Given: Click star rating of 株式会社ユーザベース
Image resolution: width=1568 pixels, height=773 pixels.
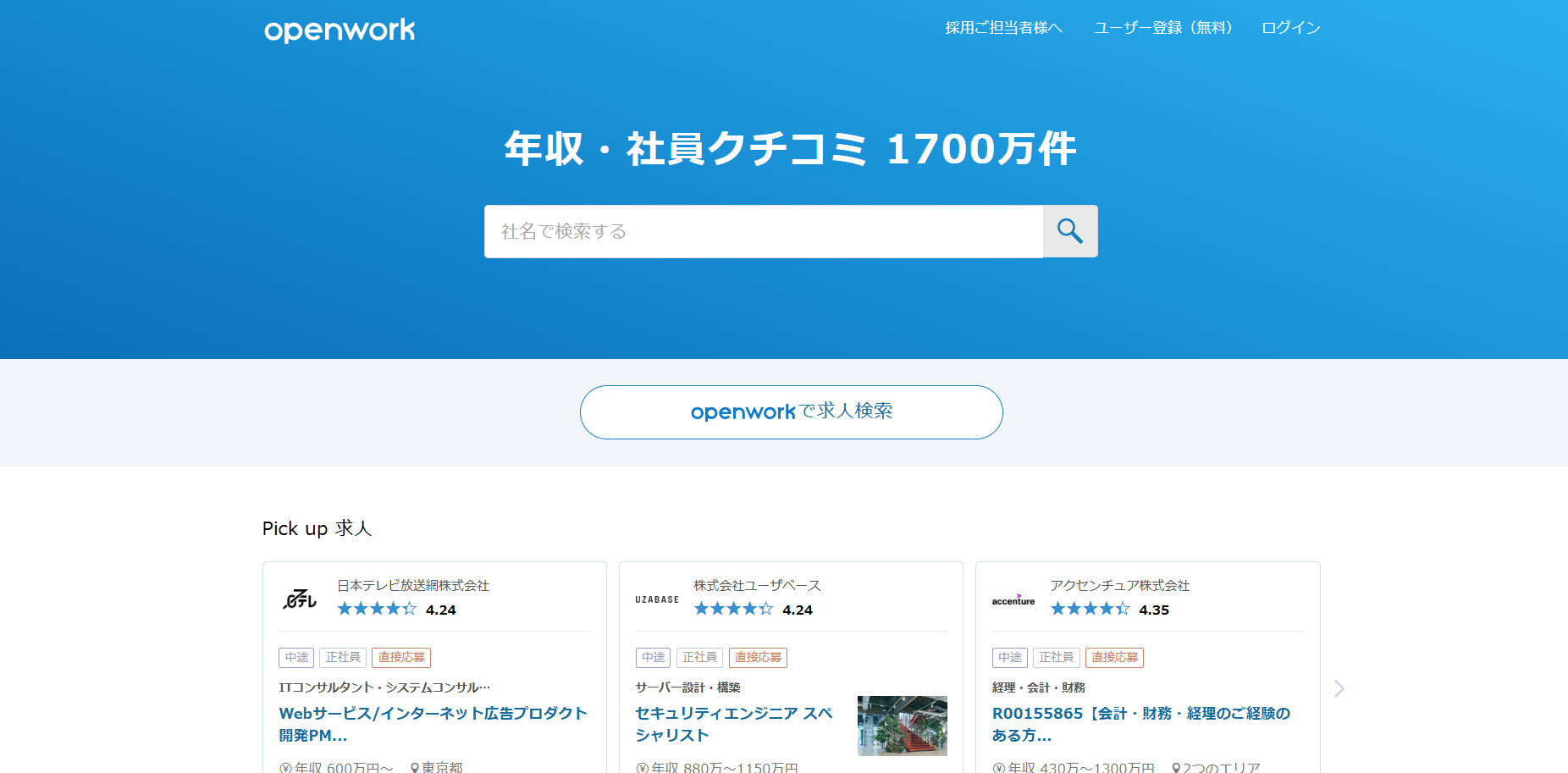Looking at the screenshot, I should click(x=733, y=609).
